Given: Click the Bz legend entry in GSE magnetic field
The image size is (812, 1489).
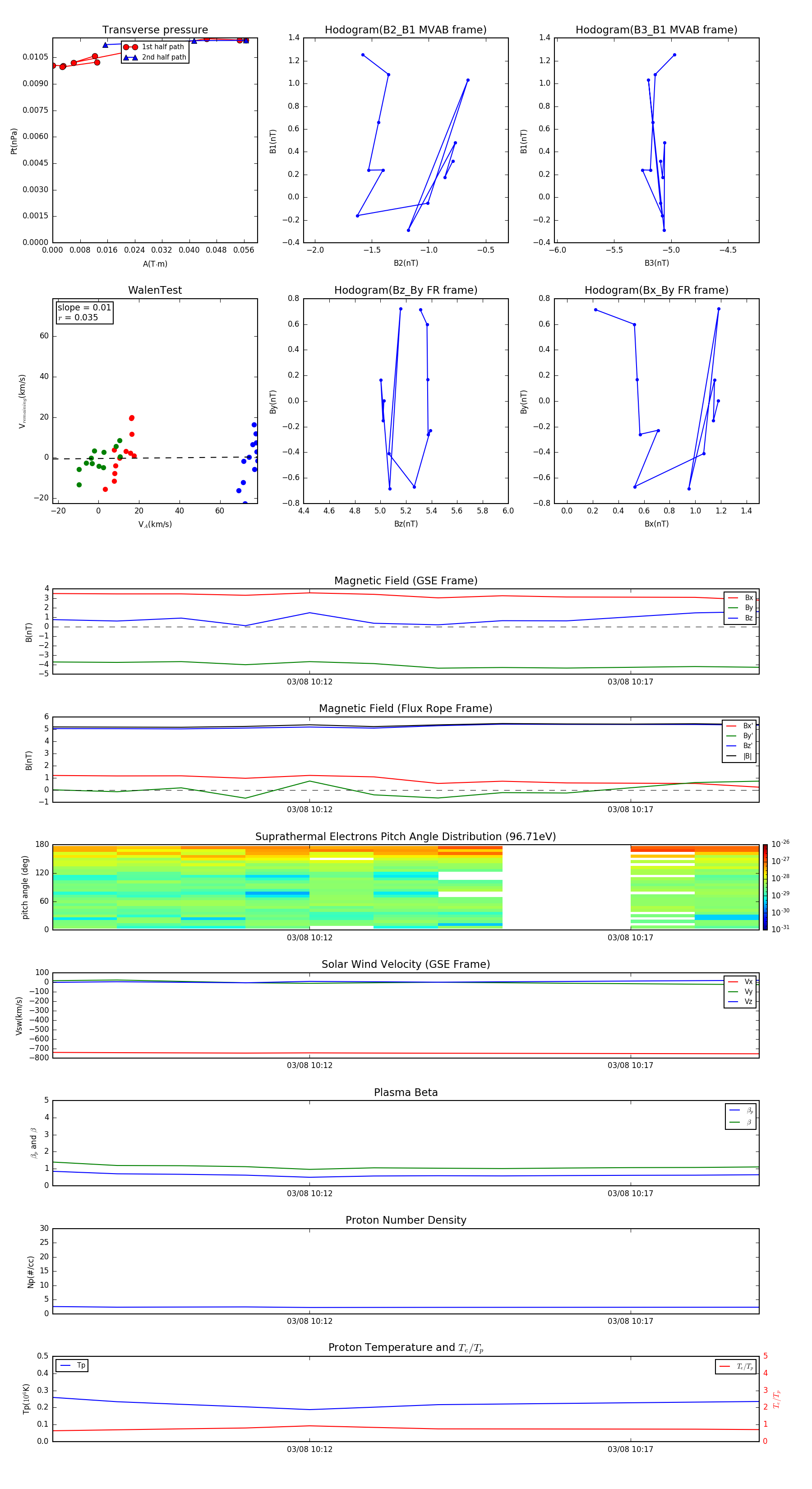Looking at the screenshot, I should (x=740, y=618).
